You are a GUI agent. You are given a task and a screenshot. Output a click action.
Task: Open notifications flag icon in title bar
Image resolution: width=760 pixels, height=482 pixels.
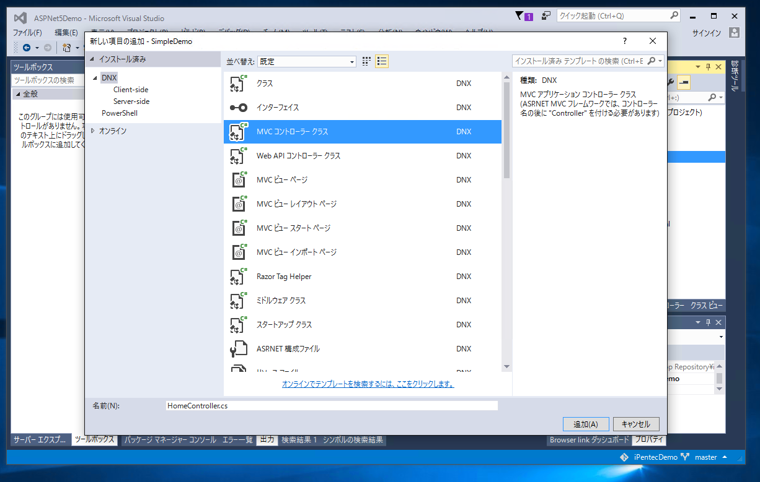coord(520,16)
